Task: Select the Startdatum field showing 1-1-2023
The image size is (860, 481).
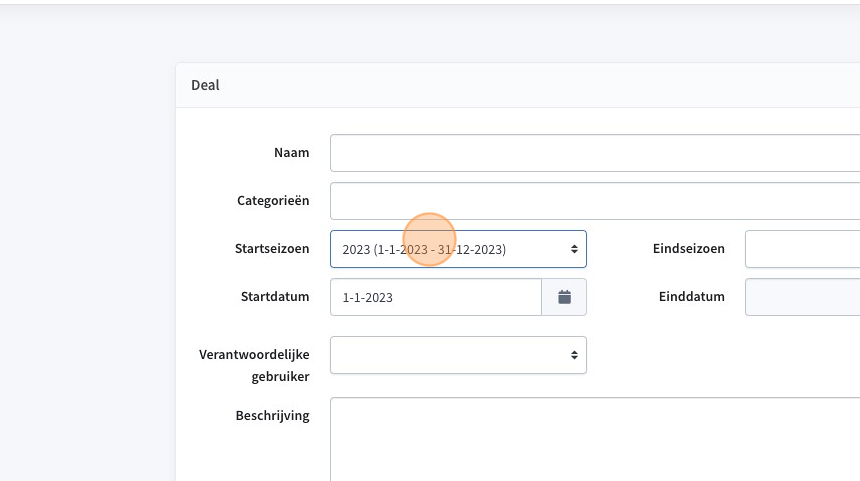Action: [x=436, y=297]
